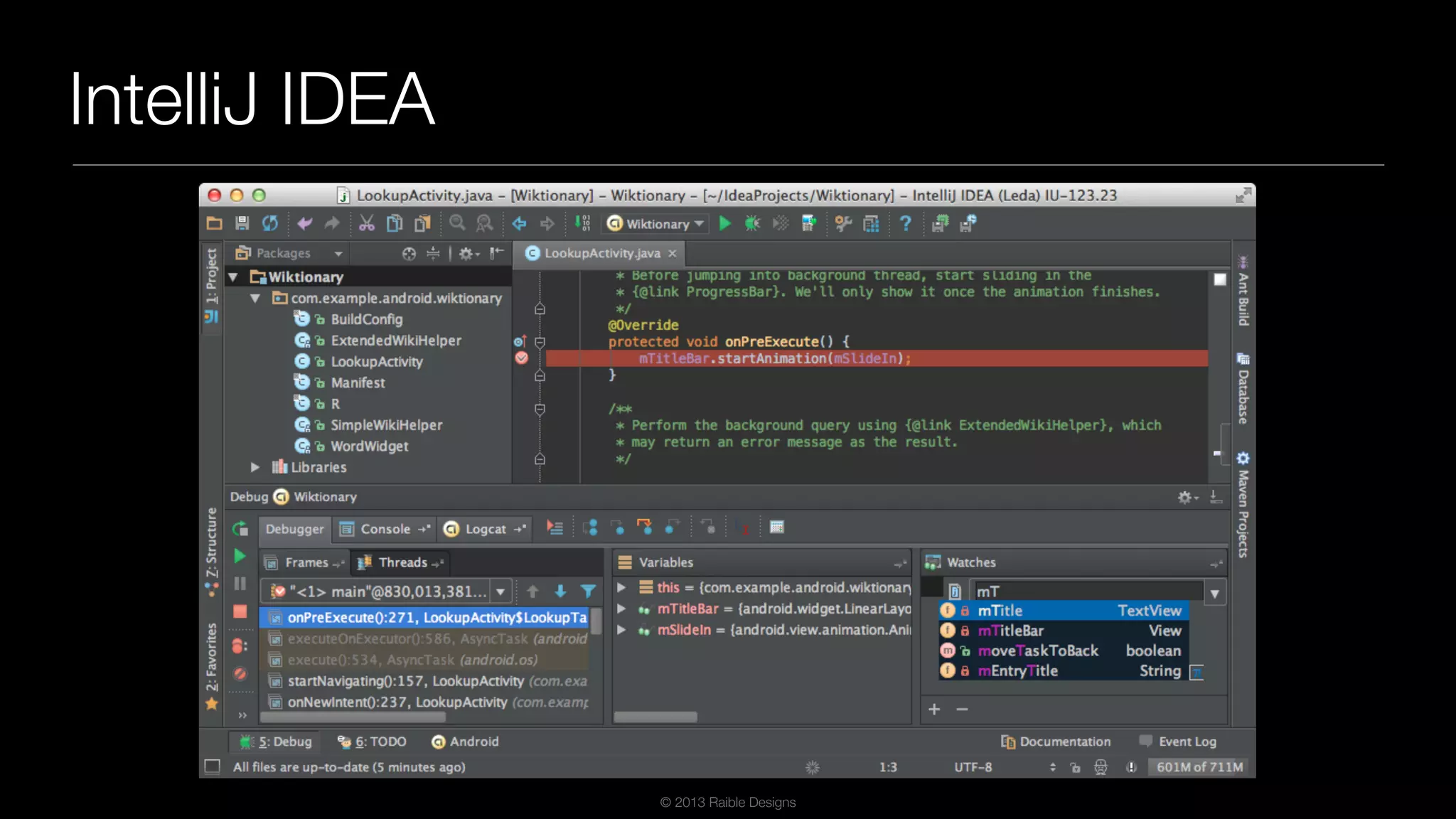Click the minus button to remove watch
Image resolution: width=1456 pixels, height=819 pixels.
(962, 709)
